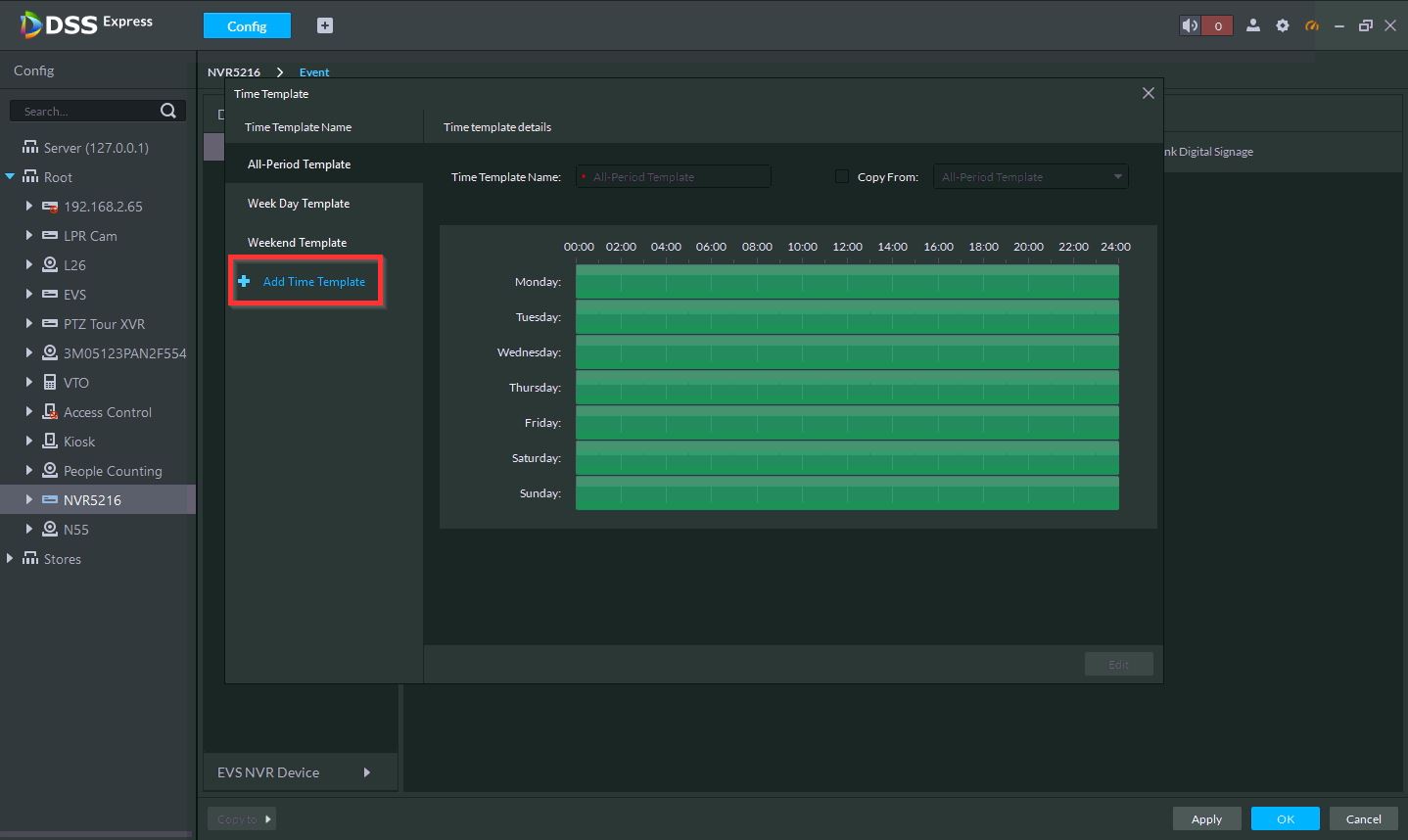The height and width of the screenshot is (840, 1408).
Task: Switch to the Config tab
Action: point(247,26)
